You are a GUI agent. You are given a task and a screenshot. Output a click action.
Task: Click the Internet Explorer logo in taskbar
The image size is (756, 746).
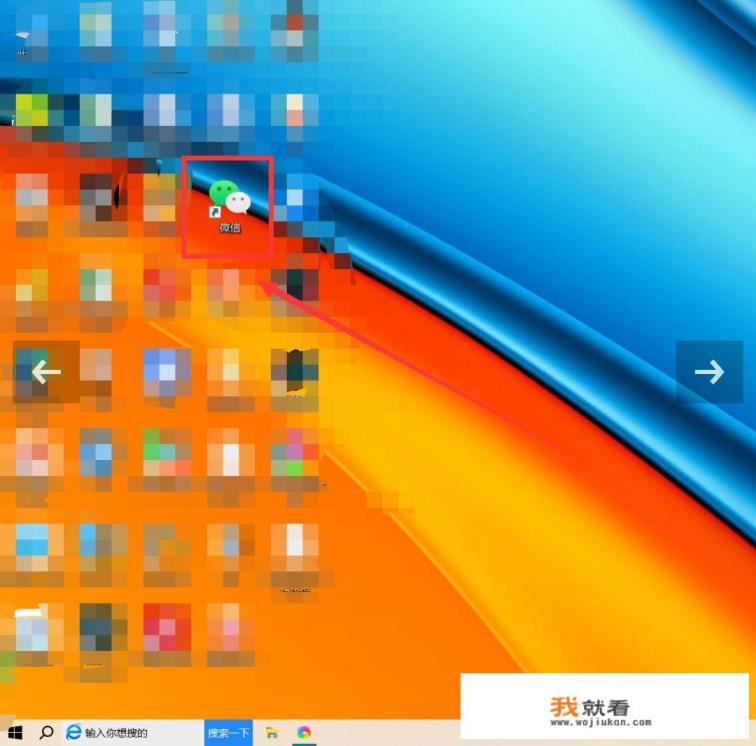[x=73, y=732]
